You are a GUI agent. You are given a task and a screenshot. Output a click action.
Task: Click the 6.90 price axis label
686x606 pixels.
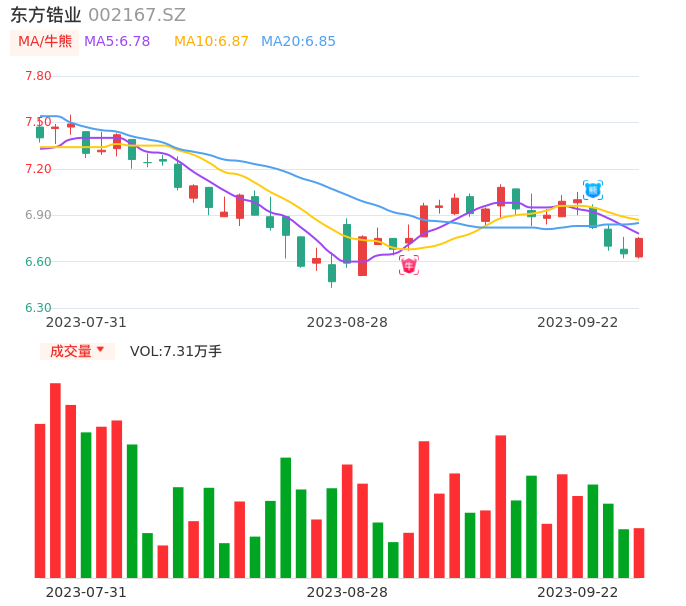pos(38,215)
